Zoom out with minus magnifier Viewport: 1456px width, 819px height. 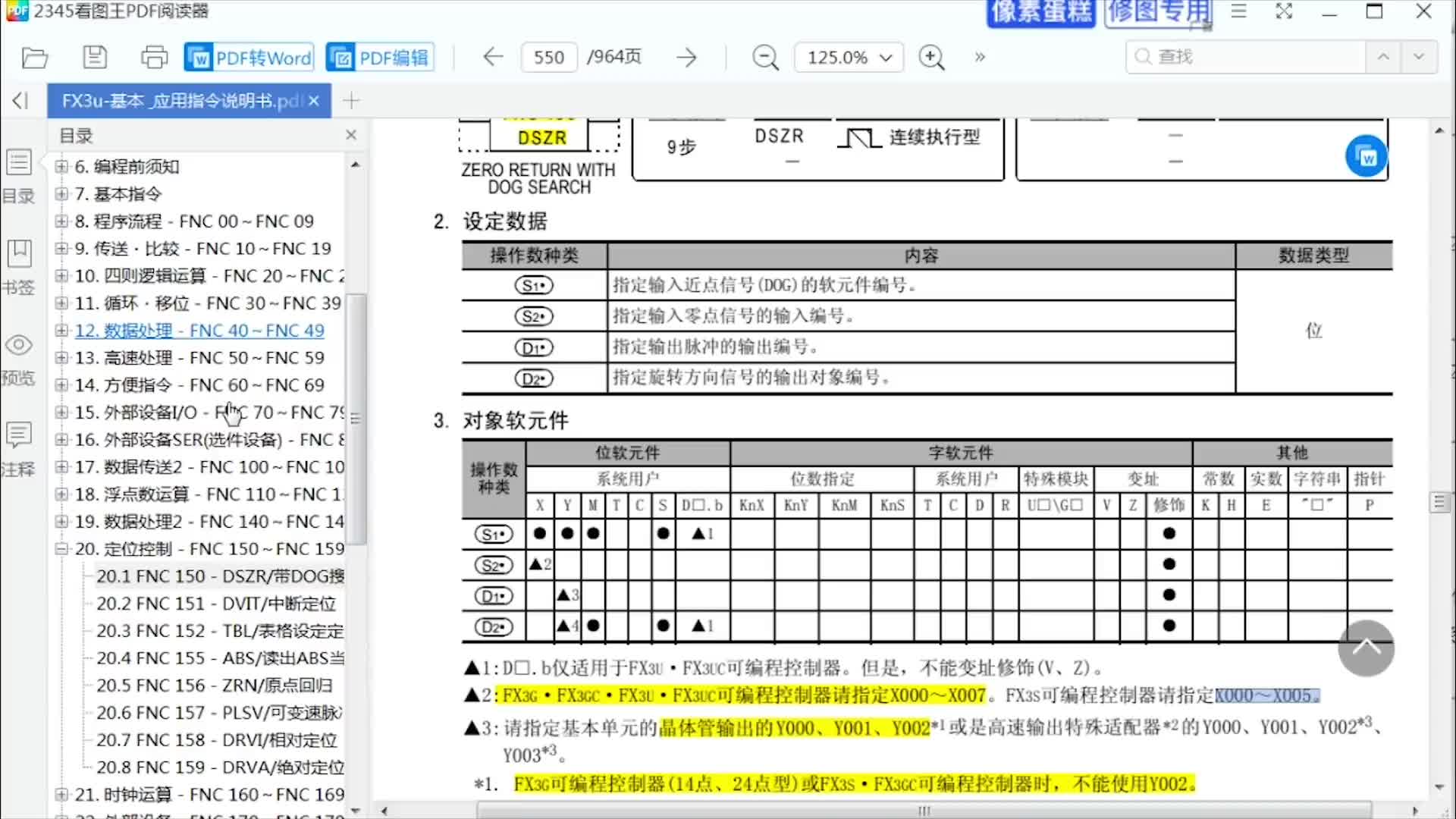click(765, 58)
